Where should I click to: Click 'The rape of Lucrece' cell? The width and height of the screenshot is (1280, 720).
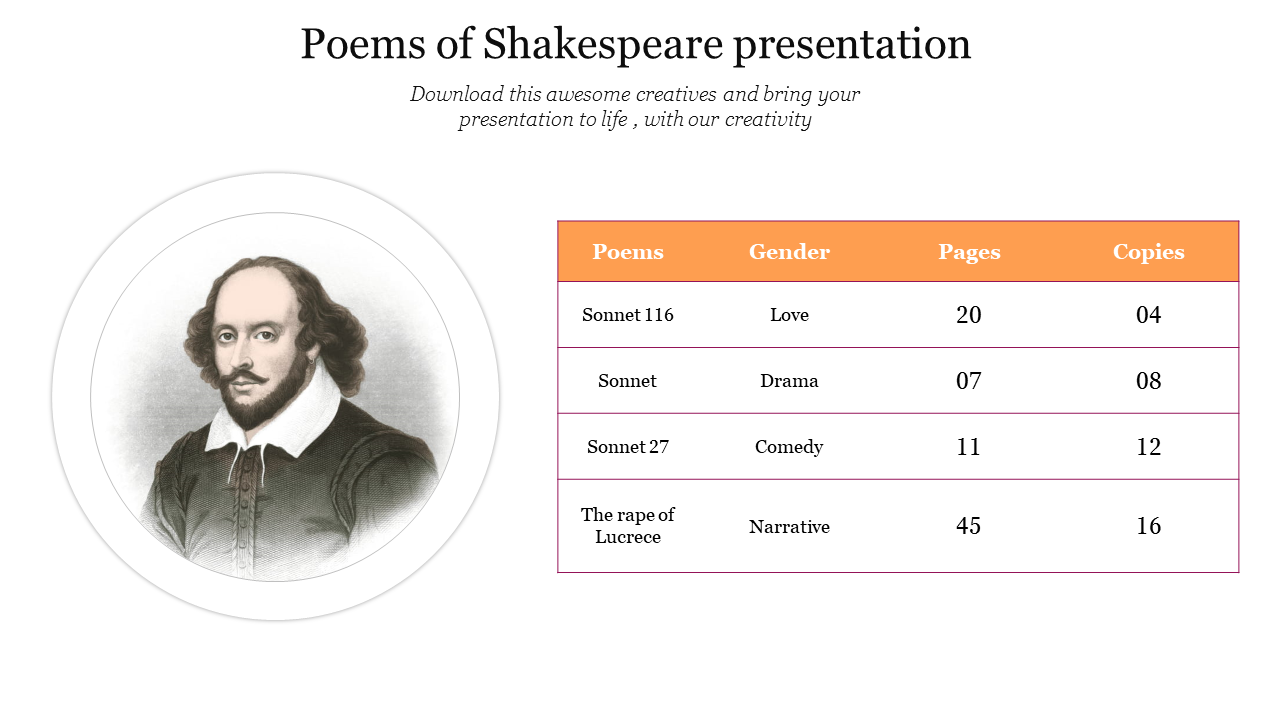(628, 526)
